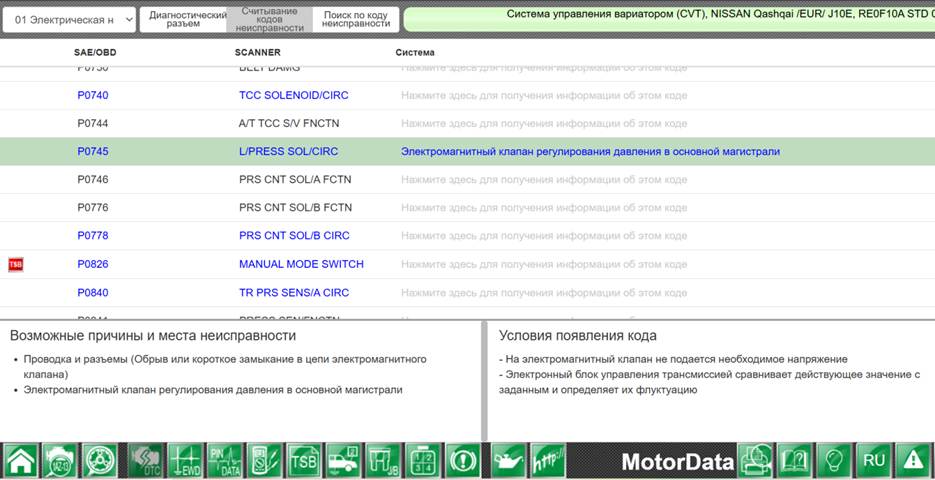
Task: Switch to 'Считывание кодов неисправности' tab
Action: pos(270,20)
